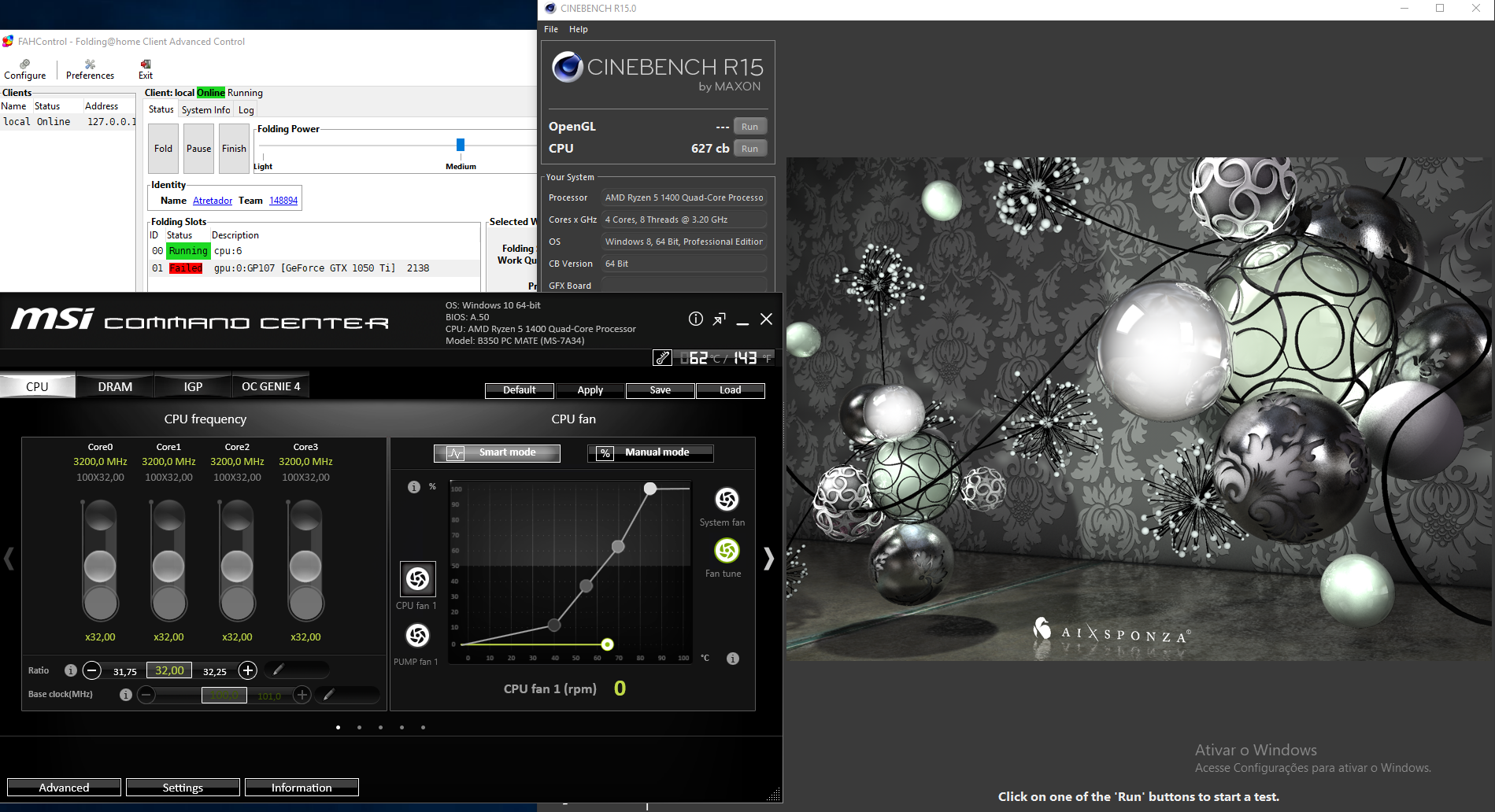This screenshot has height=812, width=1495.
Task: Click the Core0 frequency slider knob
Action: pos(100,567)
